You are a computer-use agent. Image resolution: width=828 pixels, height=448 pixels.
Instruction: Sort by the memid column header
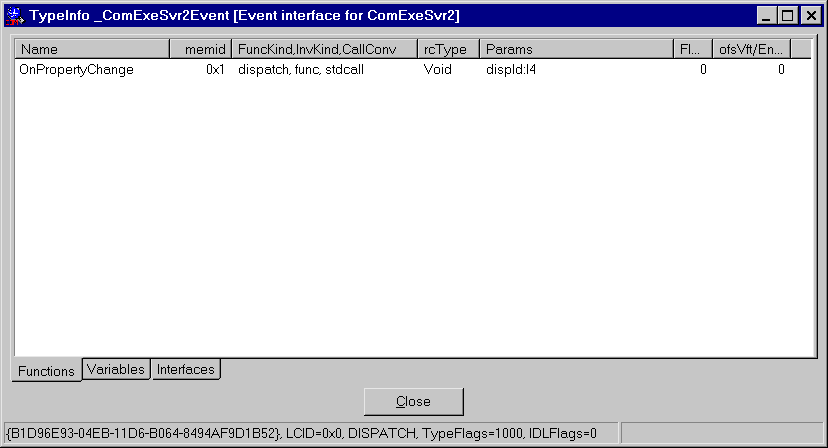click(201, 49)
